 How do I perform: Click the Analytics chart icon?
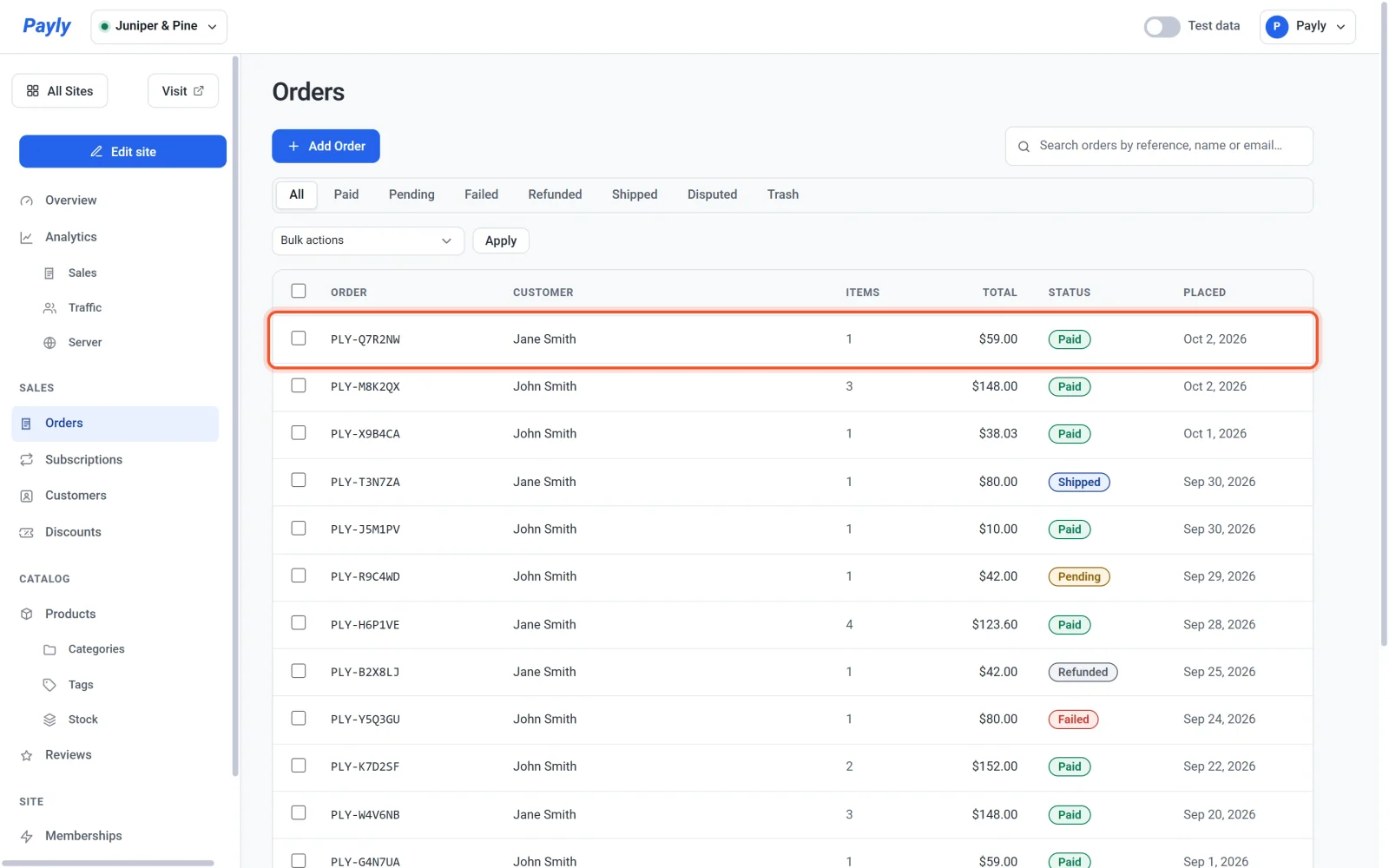[x=27, y=237]
